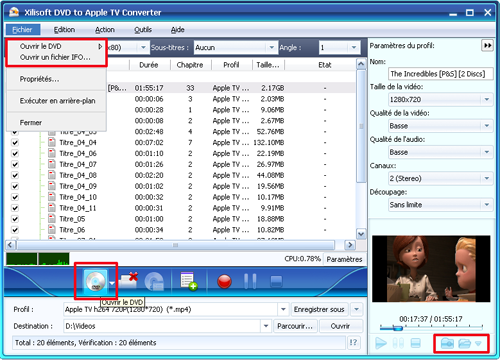The height and width of the screenshot is (360, 500).
Task: Click the Nom field with The Incredibles
Action: point(440,74)
